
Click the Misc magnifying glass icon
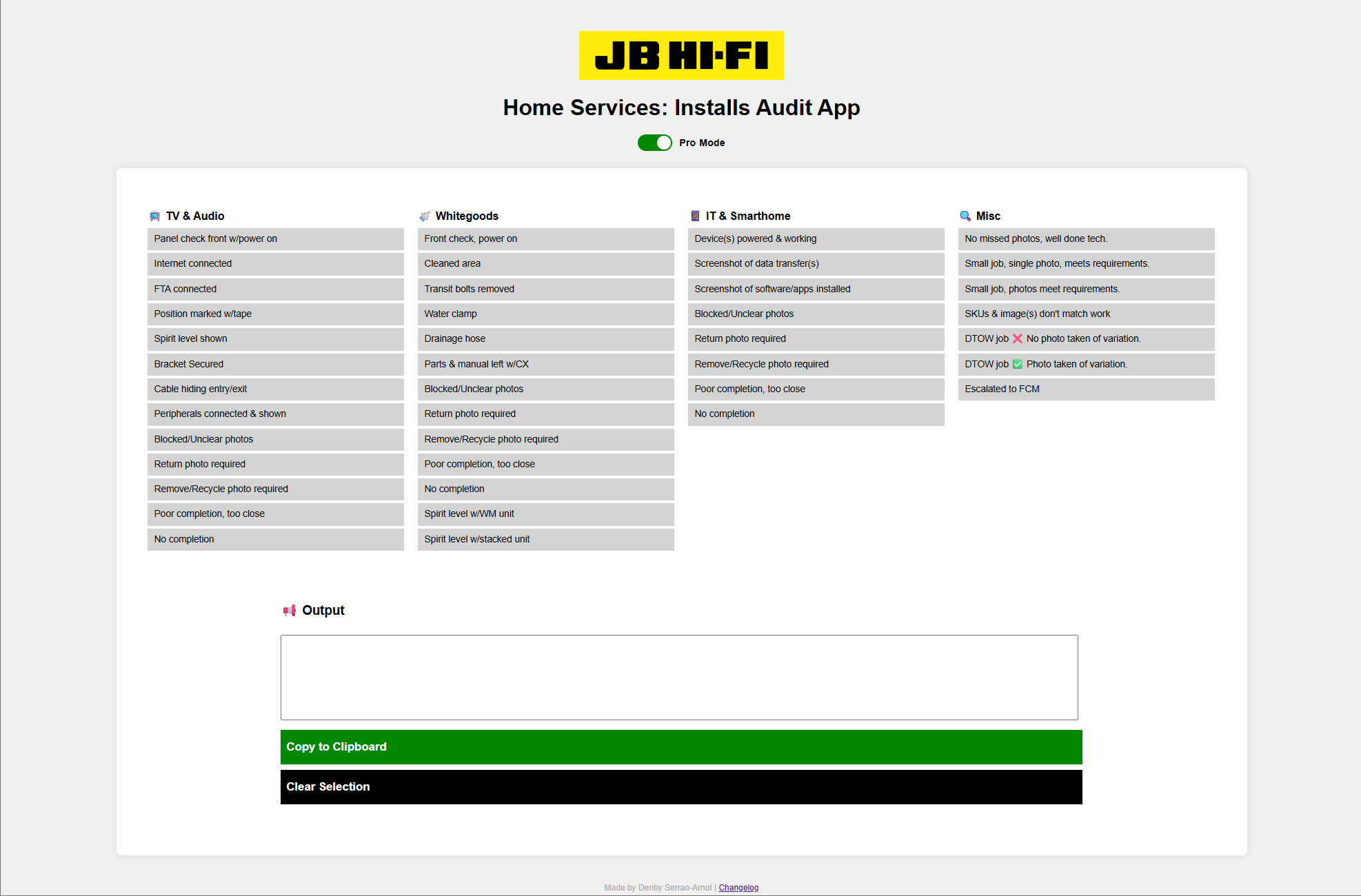point(965,216)
